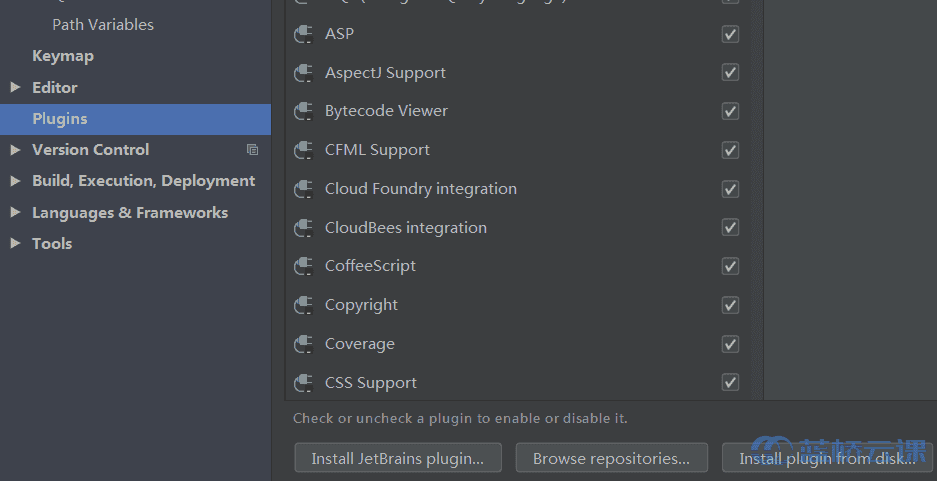Select the CoffeeScript plugin name
This screenshot has height=481, width=937.
pos(370,266)
